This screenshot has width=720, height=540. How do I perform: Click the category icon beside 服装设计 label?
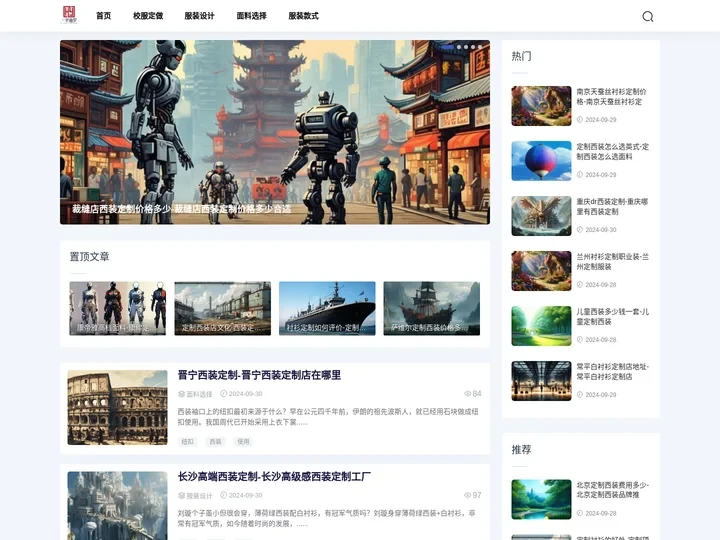[x=181, y=495]
